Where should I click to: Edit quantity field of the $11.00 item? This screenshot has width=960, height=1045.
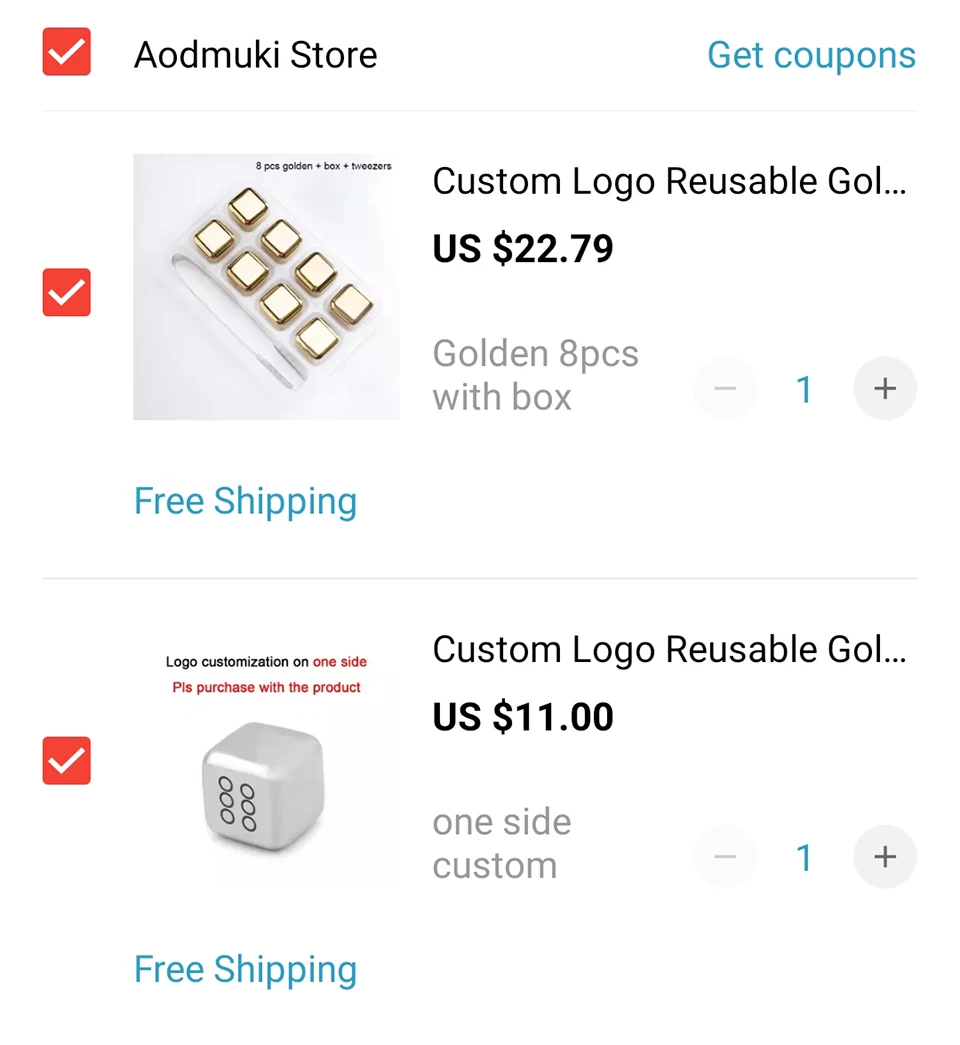click(804, 857)
